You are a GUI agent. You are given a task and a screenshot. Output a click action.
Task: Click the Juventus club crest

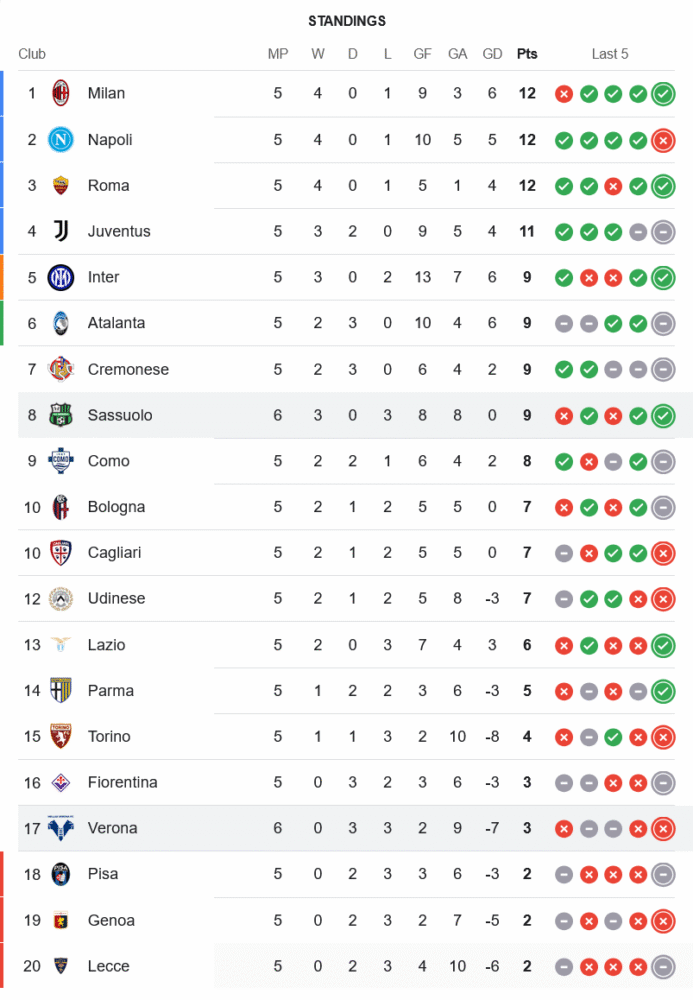pyautogui.click(x=61, y=231)
